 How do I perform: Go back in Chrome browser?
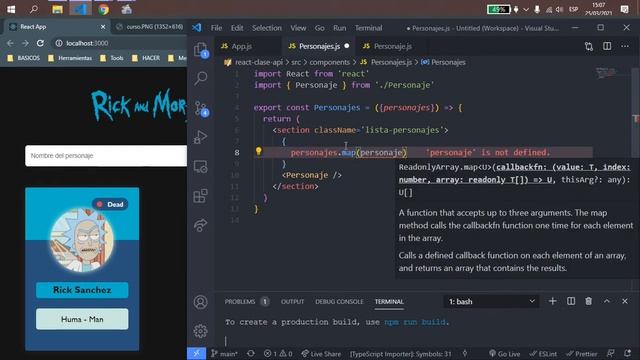coord(11,43)
